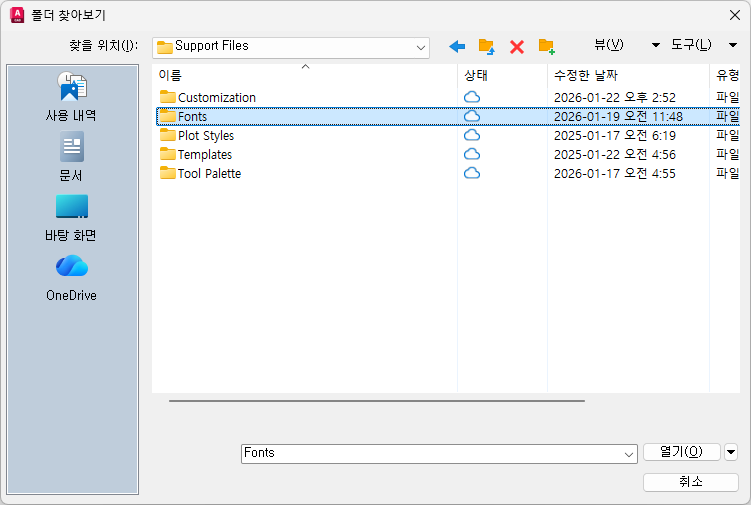Open 사용 내역 history in the sidebar

click(x=71, y=97)
